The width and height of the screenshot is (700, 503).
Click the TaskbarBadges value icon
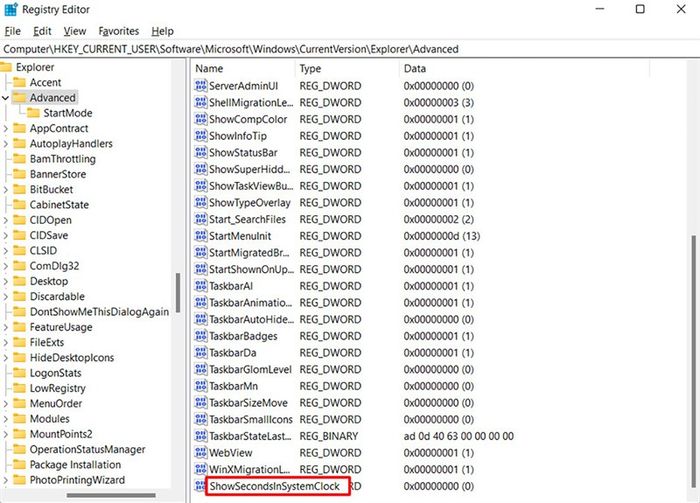pos(201,336)
